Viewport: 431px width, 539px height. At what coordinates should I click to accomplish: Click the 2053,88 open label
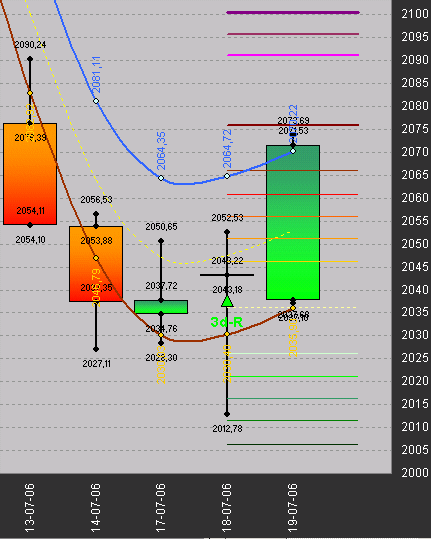96,241
